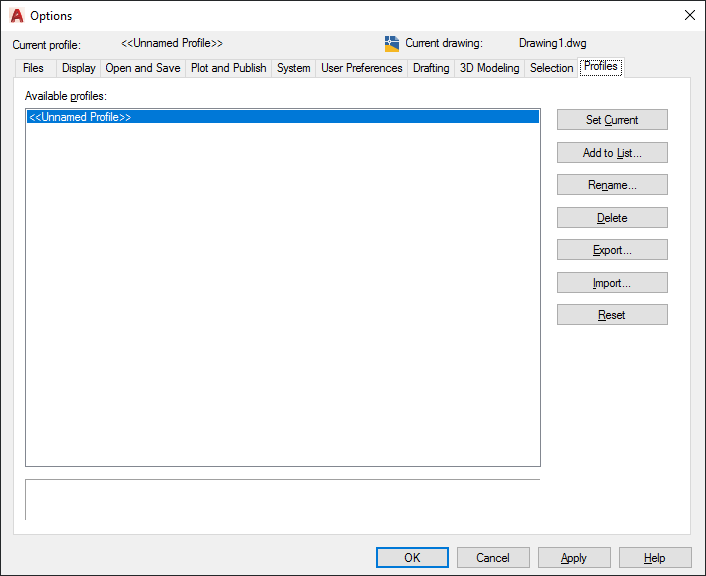
Task: Select the System tab
Action: pyautogui.click(x=294, y=68)
